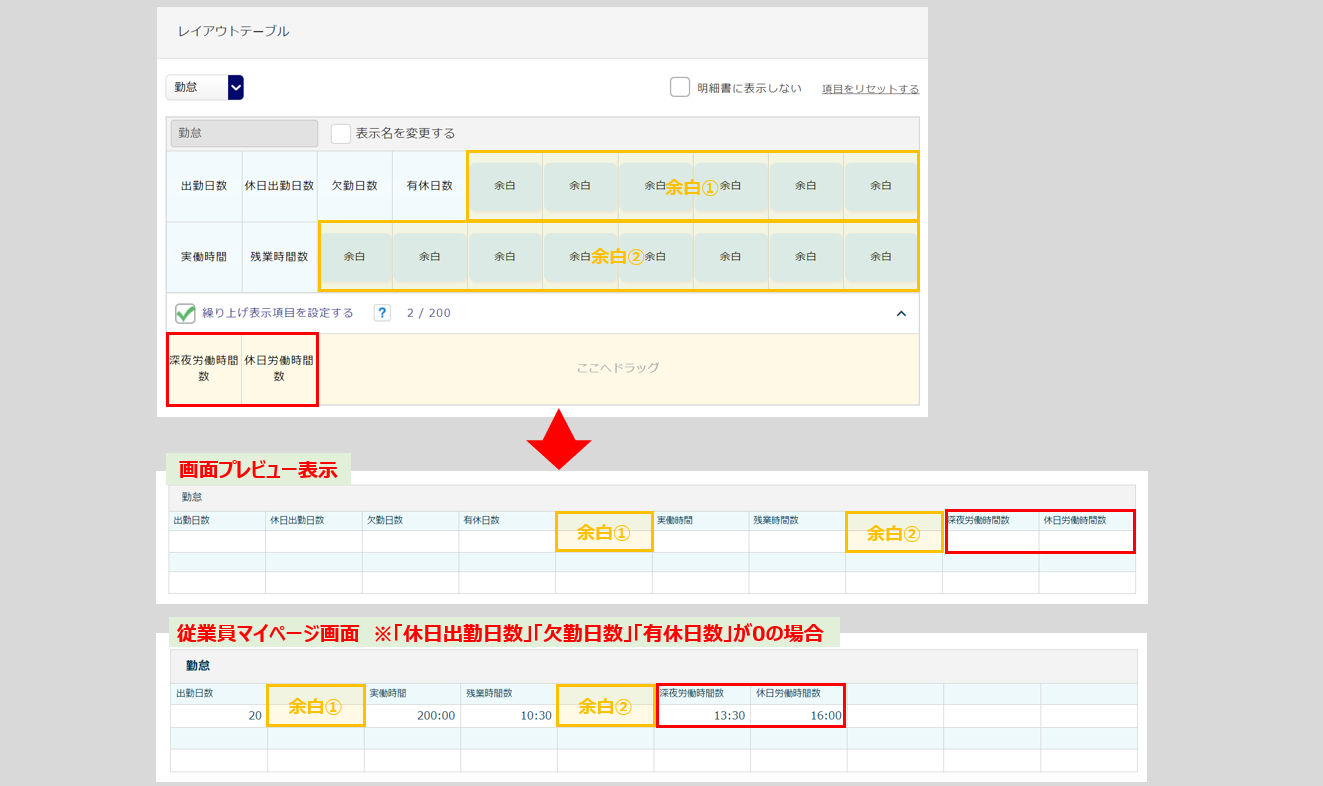The image size is (1323, 786).
Task: Click the 休日労働時間数 item in drag area
Action: click(279, 368)
